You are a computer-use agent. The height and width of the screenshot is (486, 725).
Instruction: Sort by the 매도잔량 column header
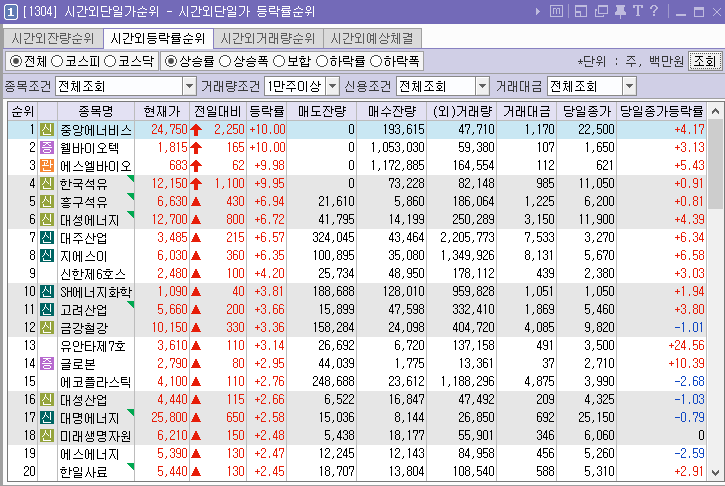(322, 111)
